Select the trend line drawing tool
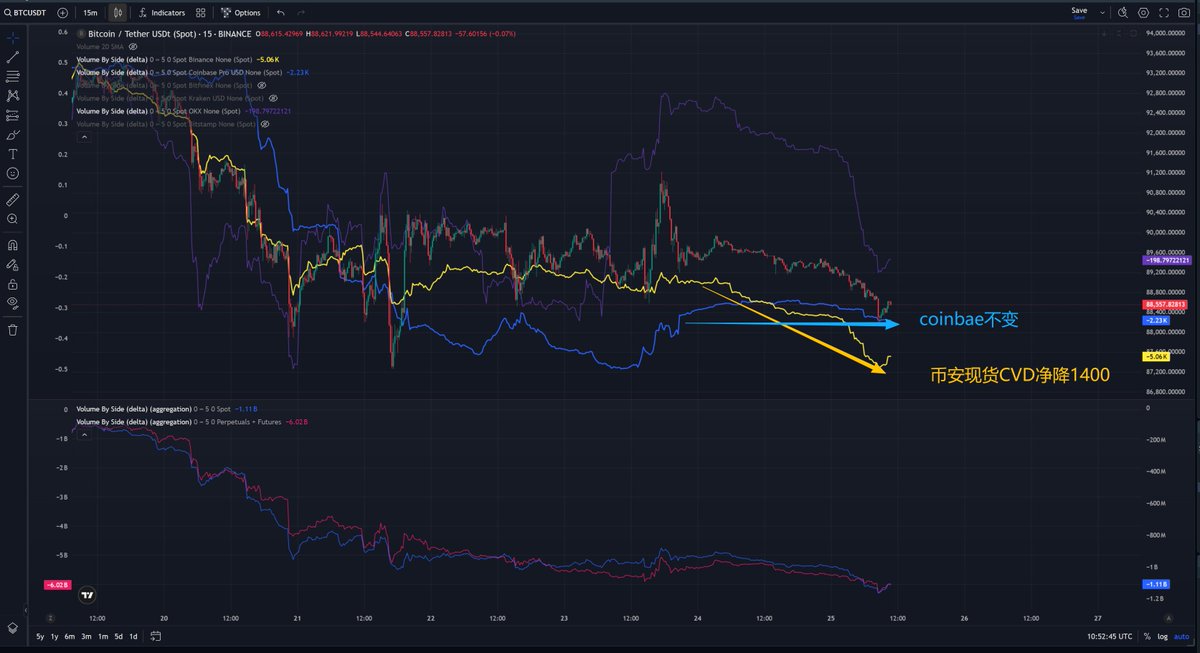The height and width of the screenshot is (653, 1200). click(x=13, y=57)
